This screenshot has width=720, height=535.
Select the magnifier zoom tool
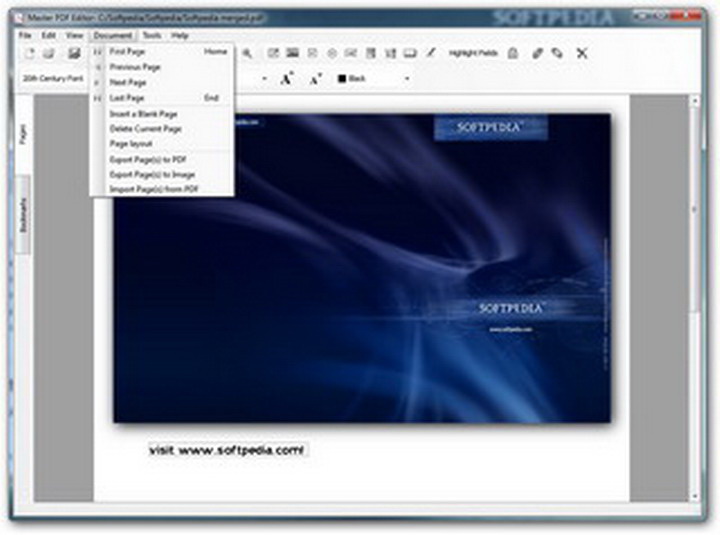[x=247, y=53]
